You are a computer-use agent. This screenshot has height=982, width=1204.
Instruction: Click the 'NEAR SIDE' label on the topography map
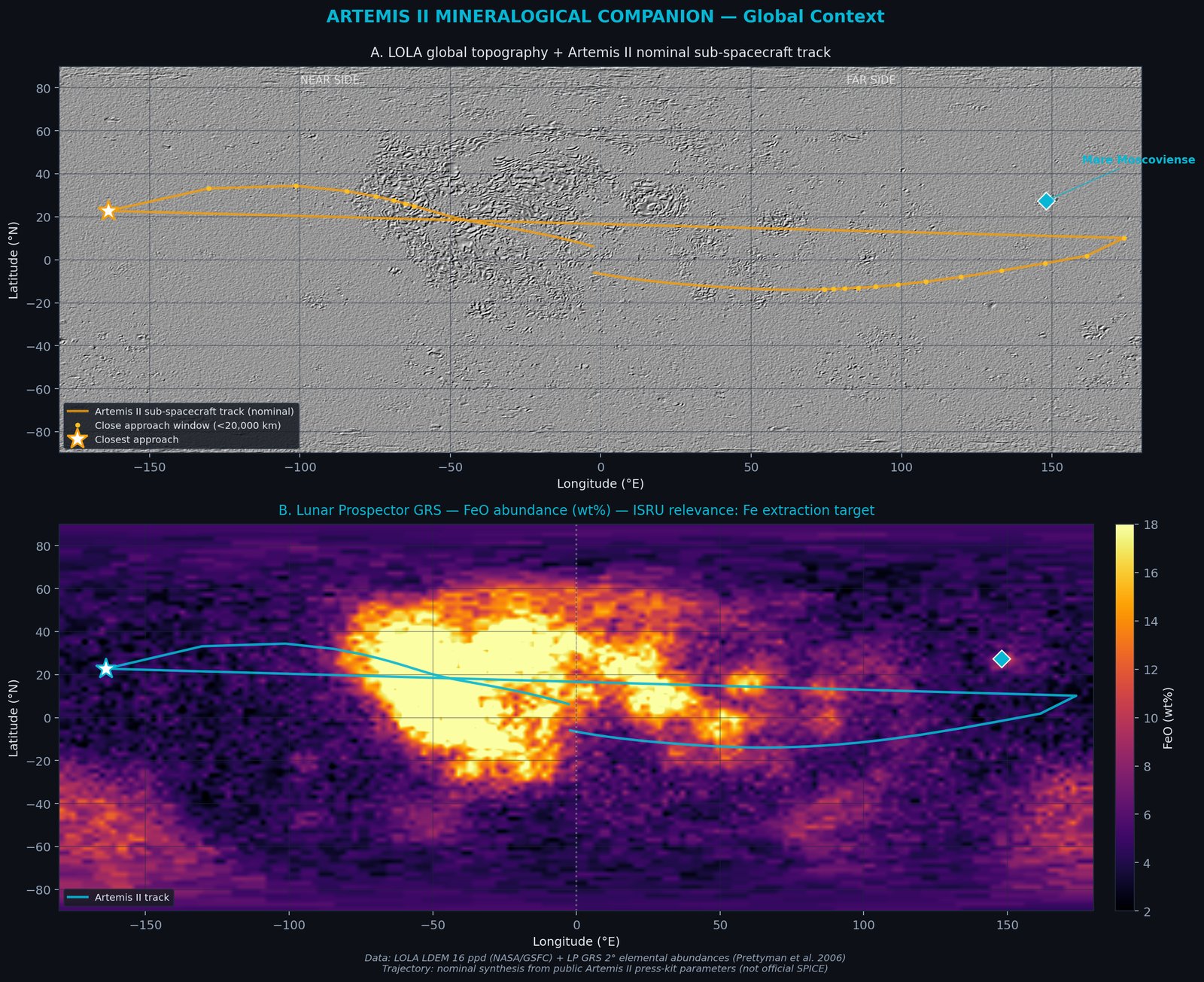tap(330, 80)
